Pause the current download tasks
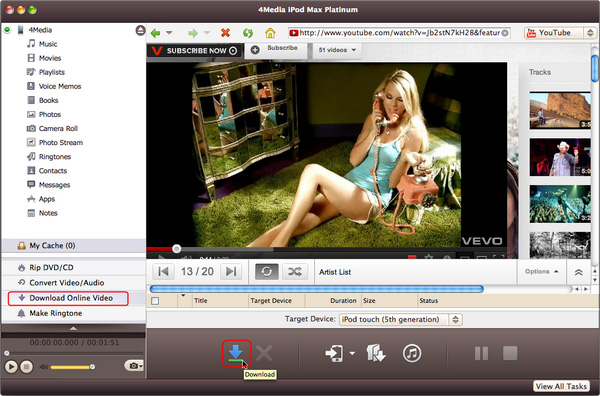Viewport: 600px width, 396px height. pos(481,353)
